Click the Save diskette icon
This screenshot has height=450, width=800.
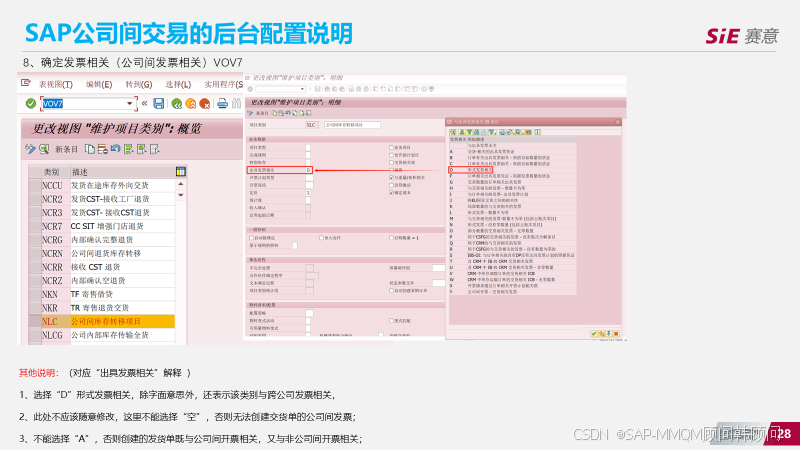point(159,104)
